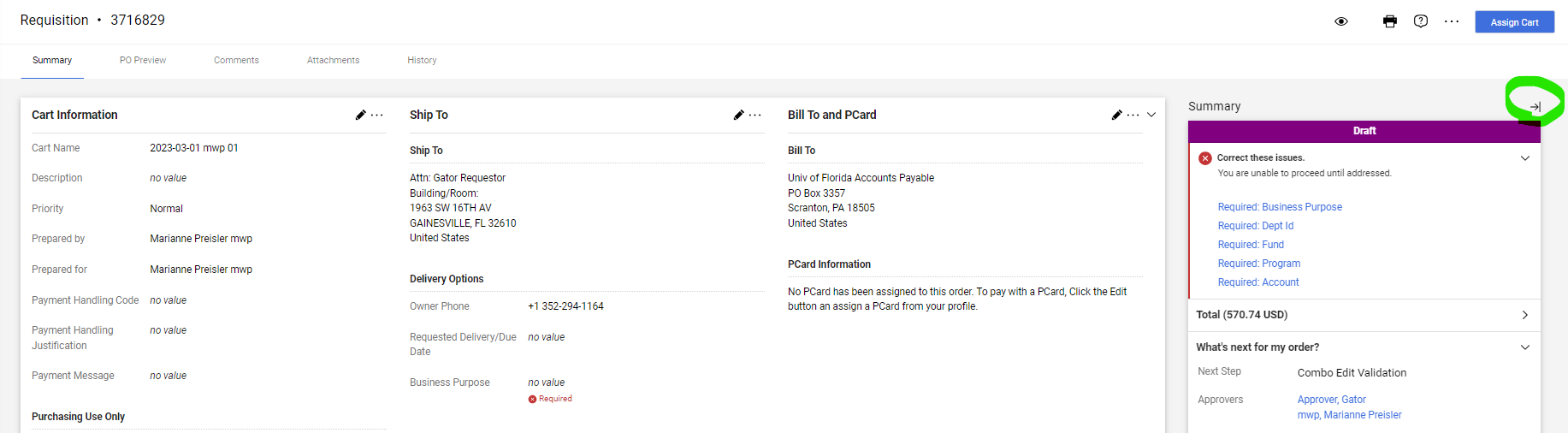Switch to the PO Preview tab
1568x433 pixels.
tap(143, 61)
